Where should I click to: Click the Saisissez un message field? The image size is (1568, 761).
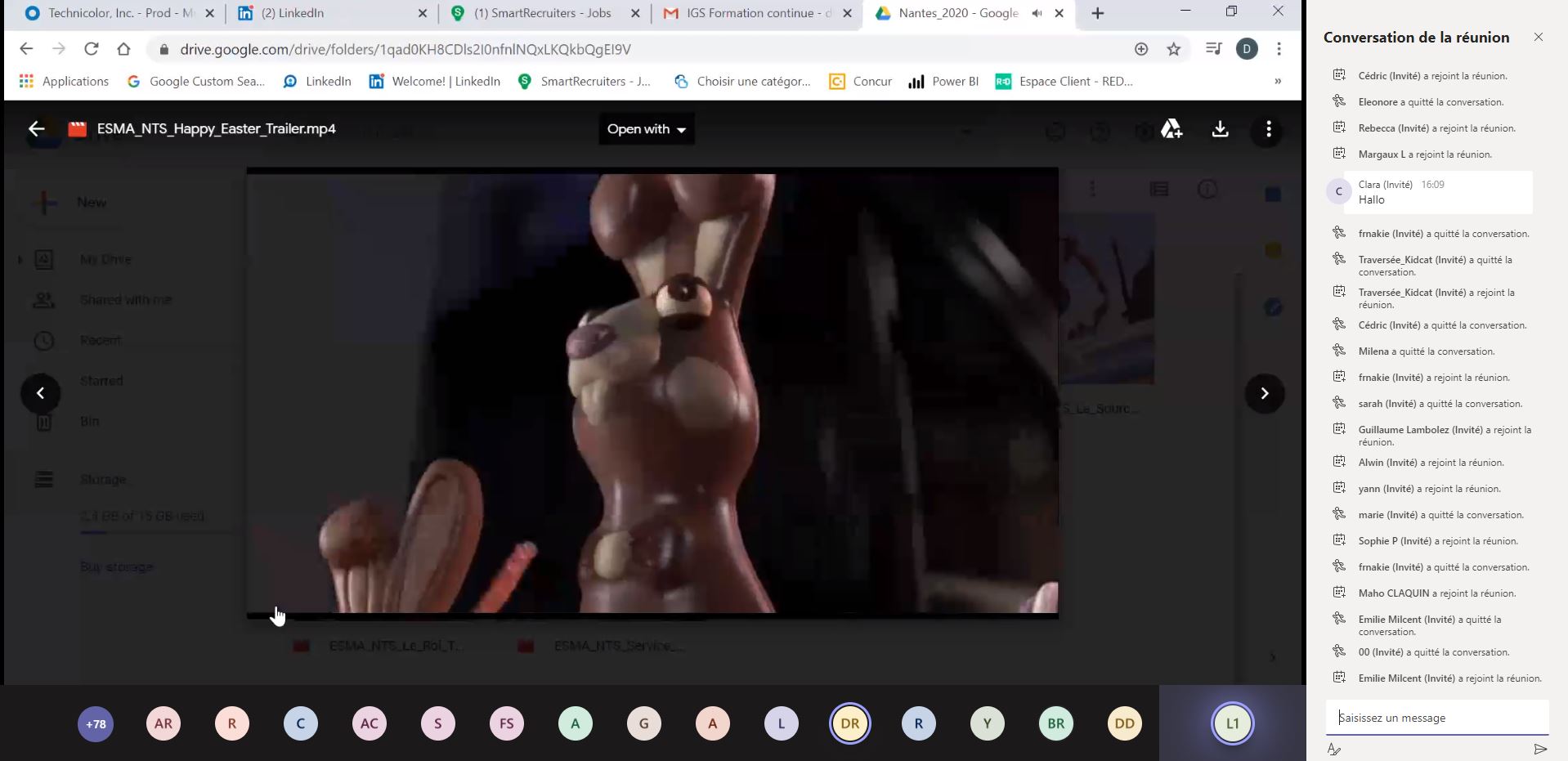pos(1436,718)
